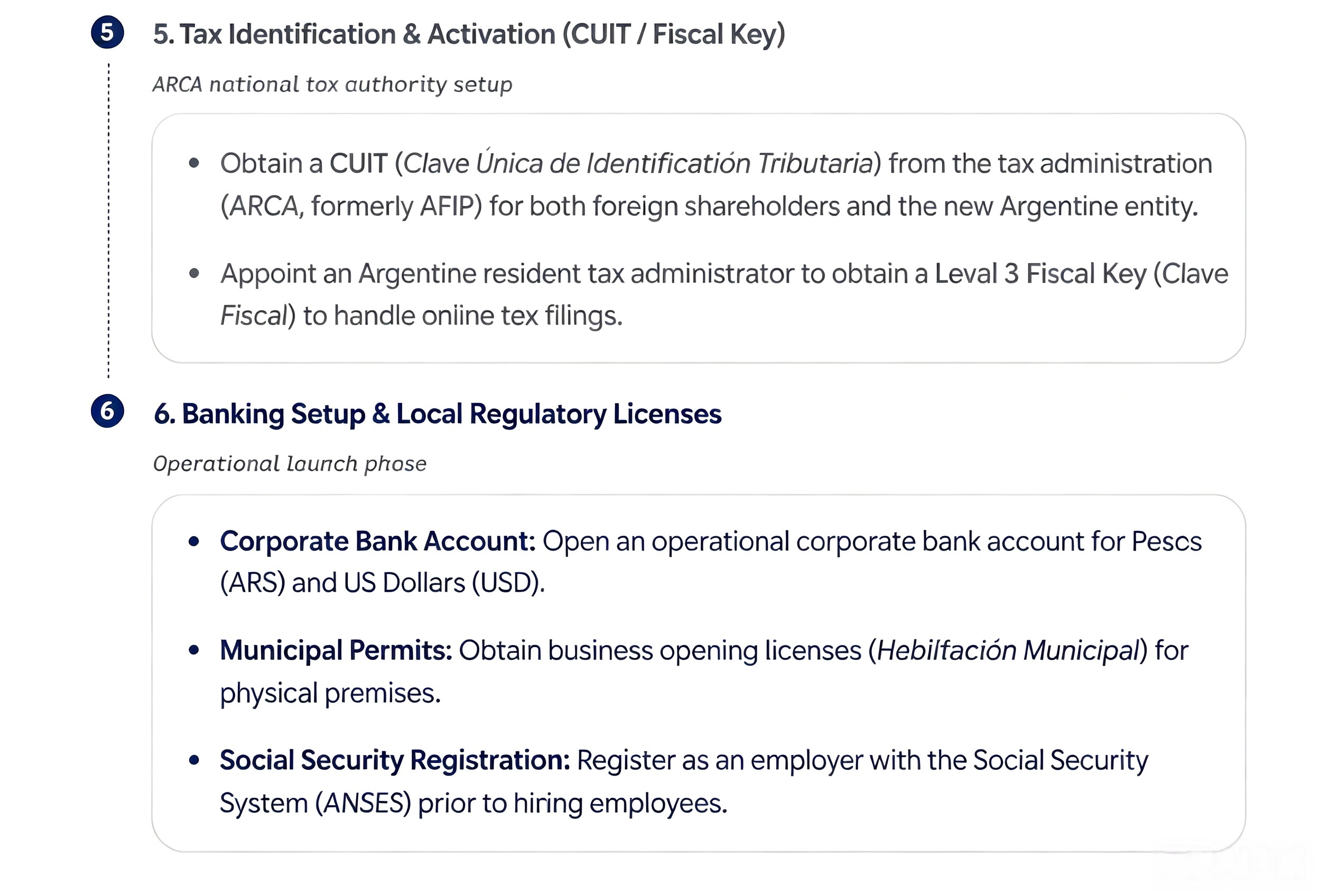This screenshot has height=896, width=1319.
Task: Click the italic Habilitación Municipal phrase
Action: [x=1008, y=650]
